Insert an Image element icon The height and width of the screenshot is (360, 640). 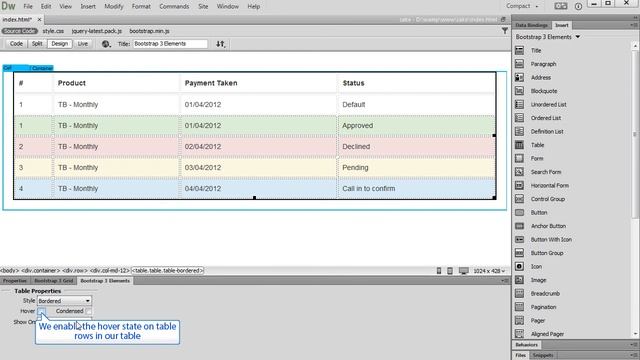tap(519, 280)
